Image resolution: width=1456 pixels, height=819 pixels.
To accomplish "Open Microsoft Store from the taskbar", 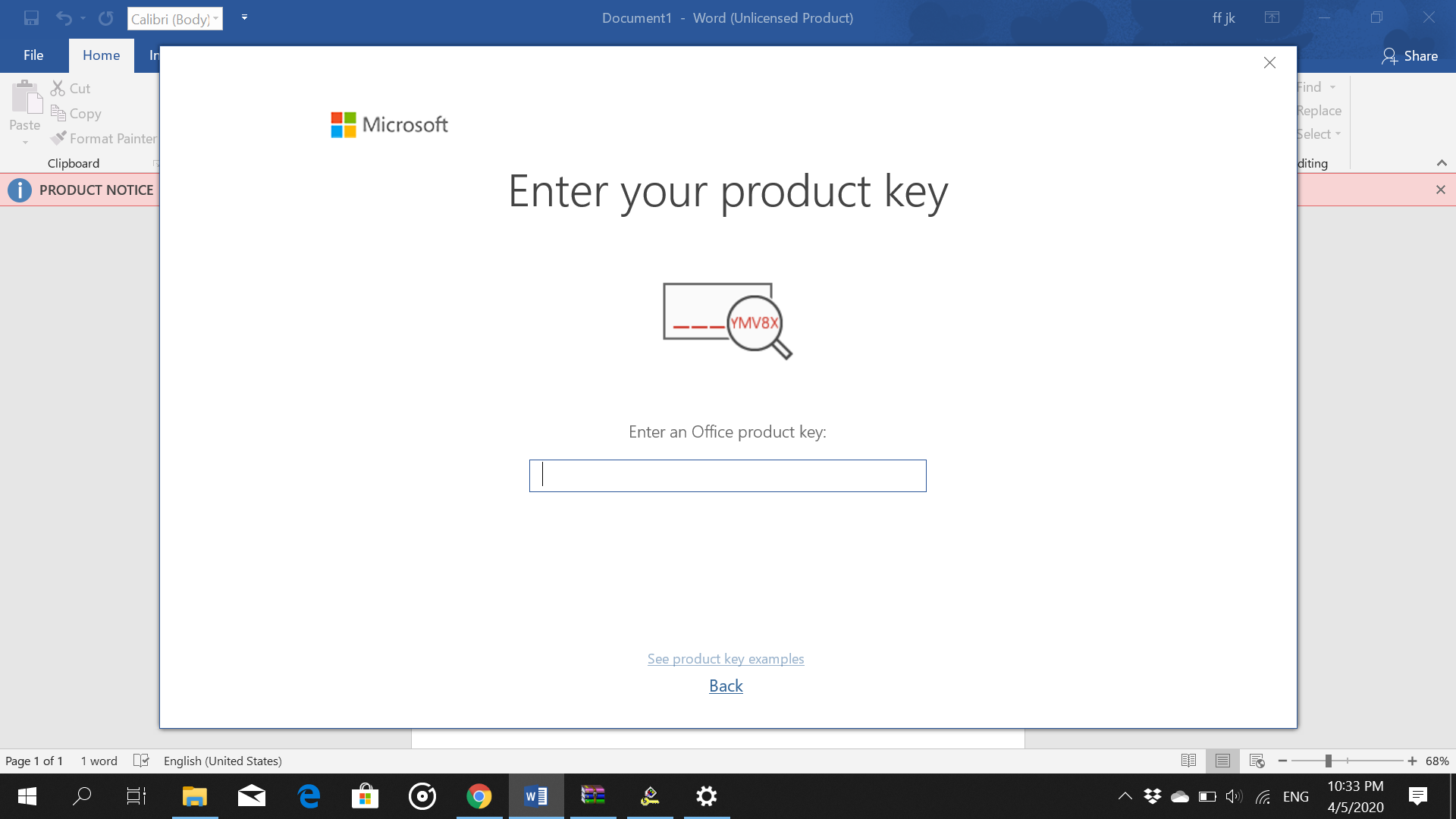I will click(366, 796).
